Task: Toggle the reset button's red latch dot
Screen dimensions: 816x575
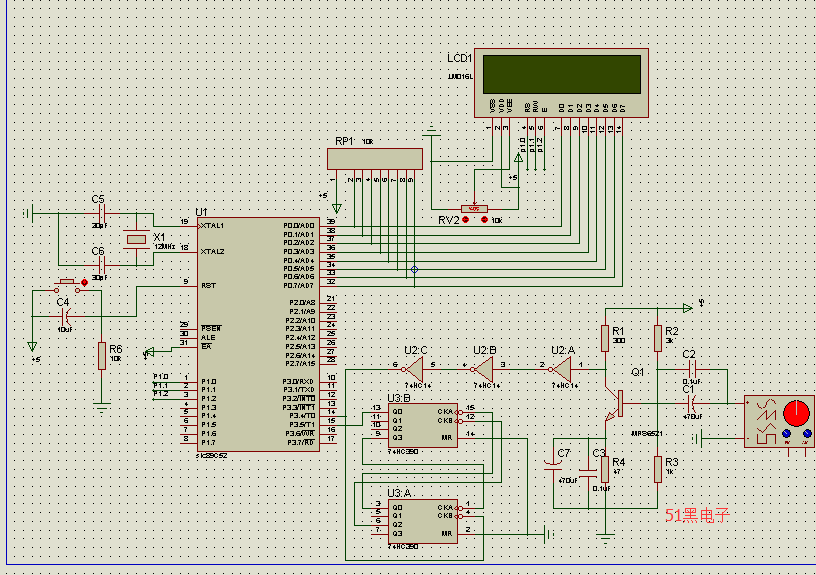Action: [84, 283]
